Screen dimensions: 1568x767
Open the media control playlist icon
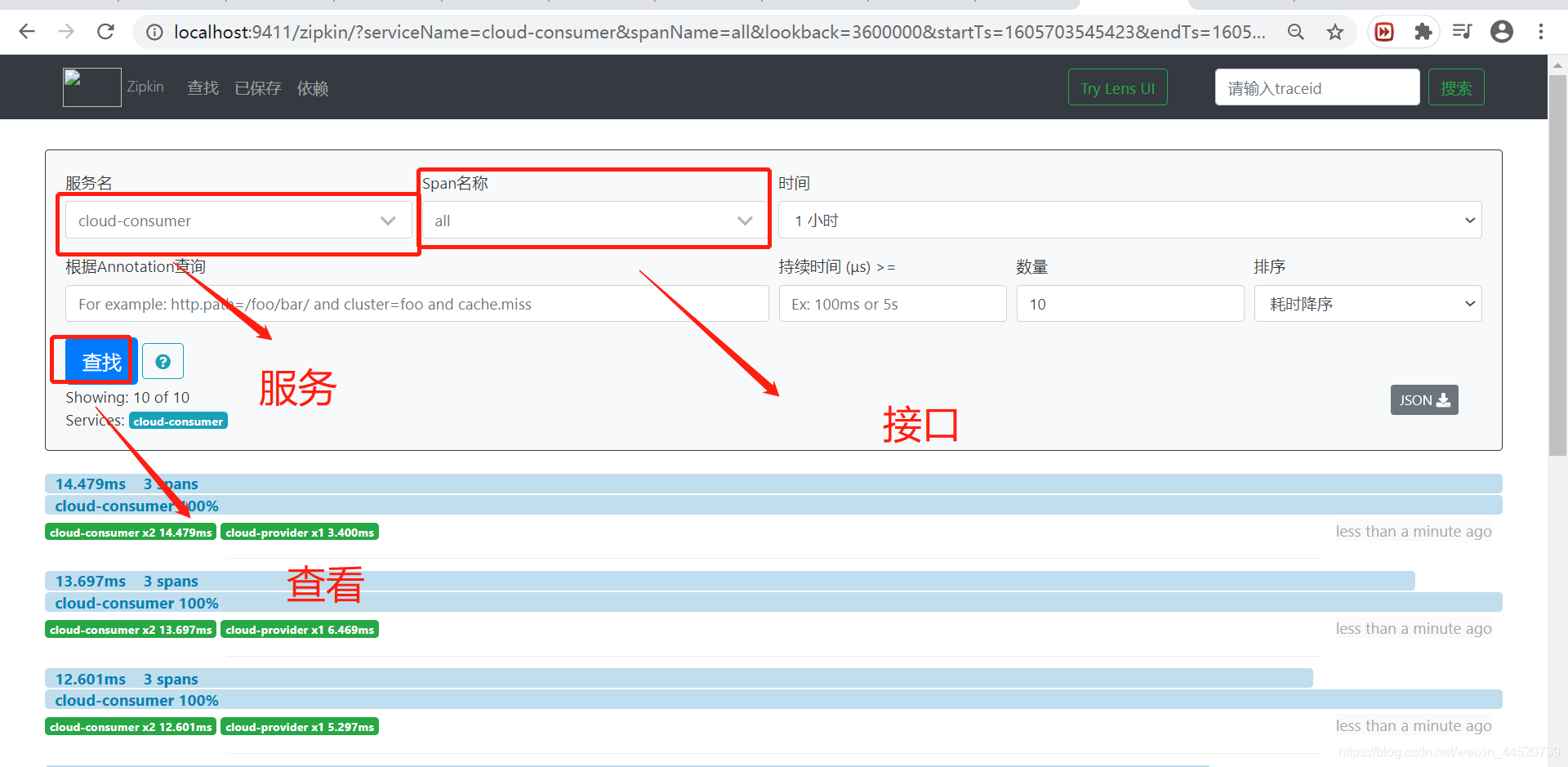click(1462, 32)
